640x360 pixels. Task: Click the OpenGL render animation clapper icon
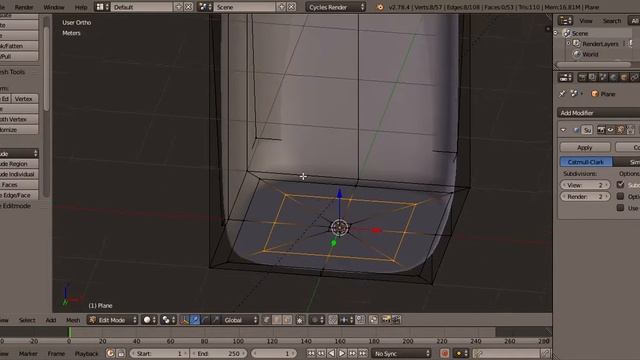[x=396, y=320]
